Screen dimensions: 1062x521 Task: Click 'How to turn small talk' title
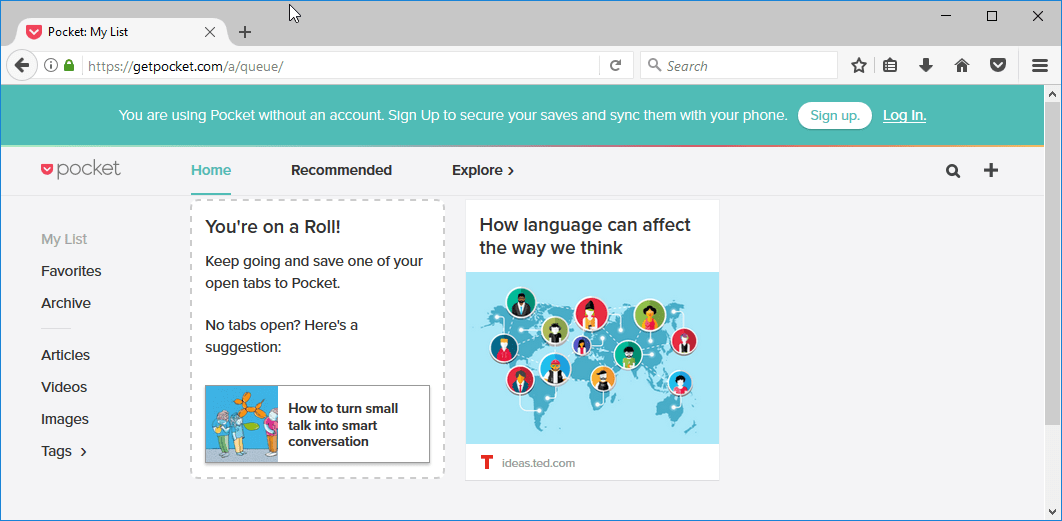(x=343, y=425)
